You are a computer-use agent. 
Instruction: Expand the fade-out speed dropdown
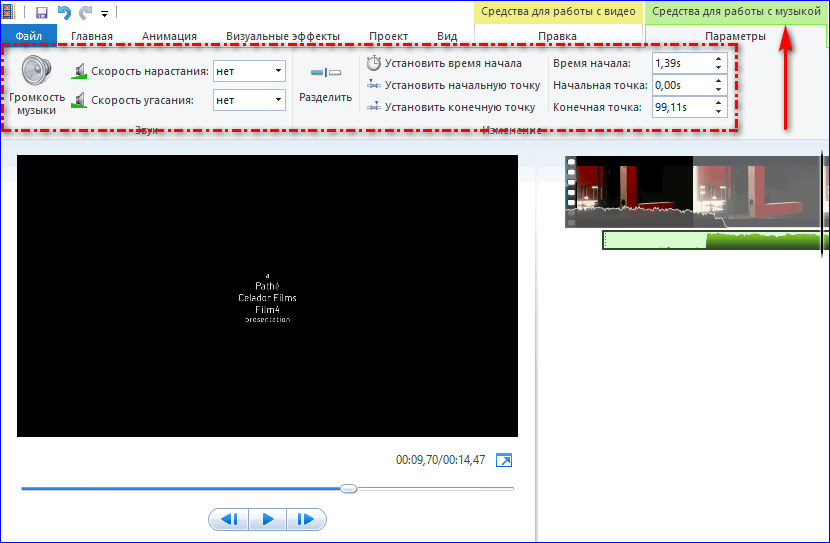[277, 100]
